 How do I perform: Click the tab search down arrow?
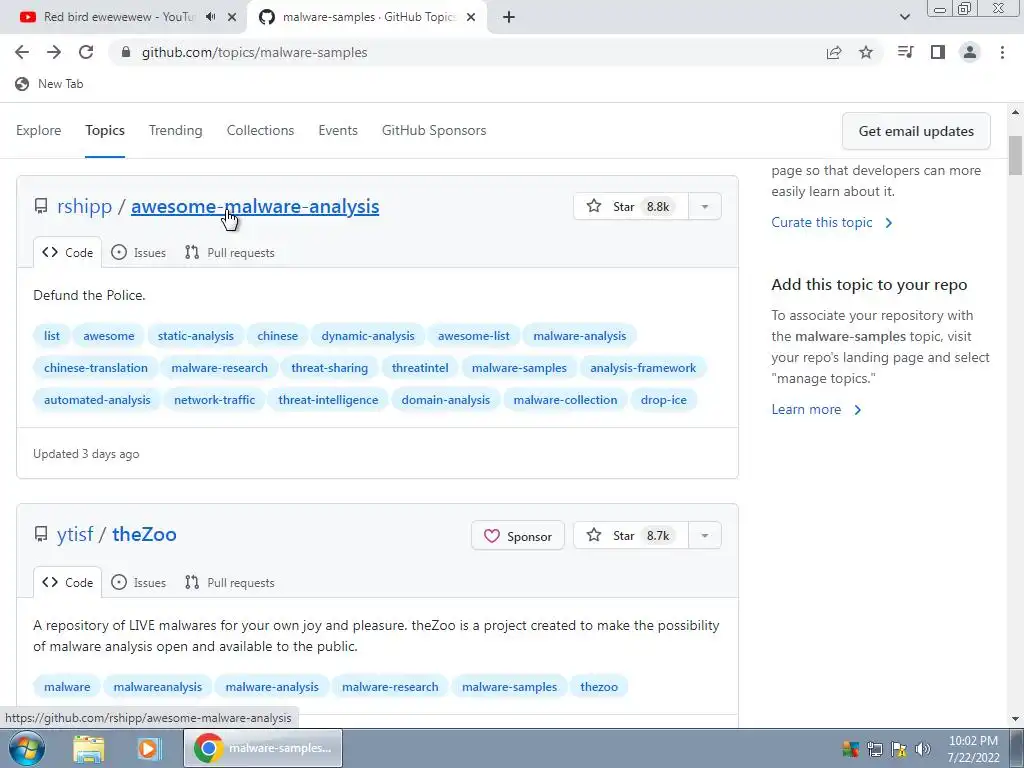pyautogui.click(x=904, y=17)
